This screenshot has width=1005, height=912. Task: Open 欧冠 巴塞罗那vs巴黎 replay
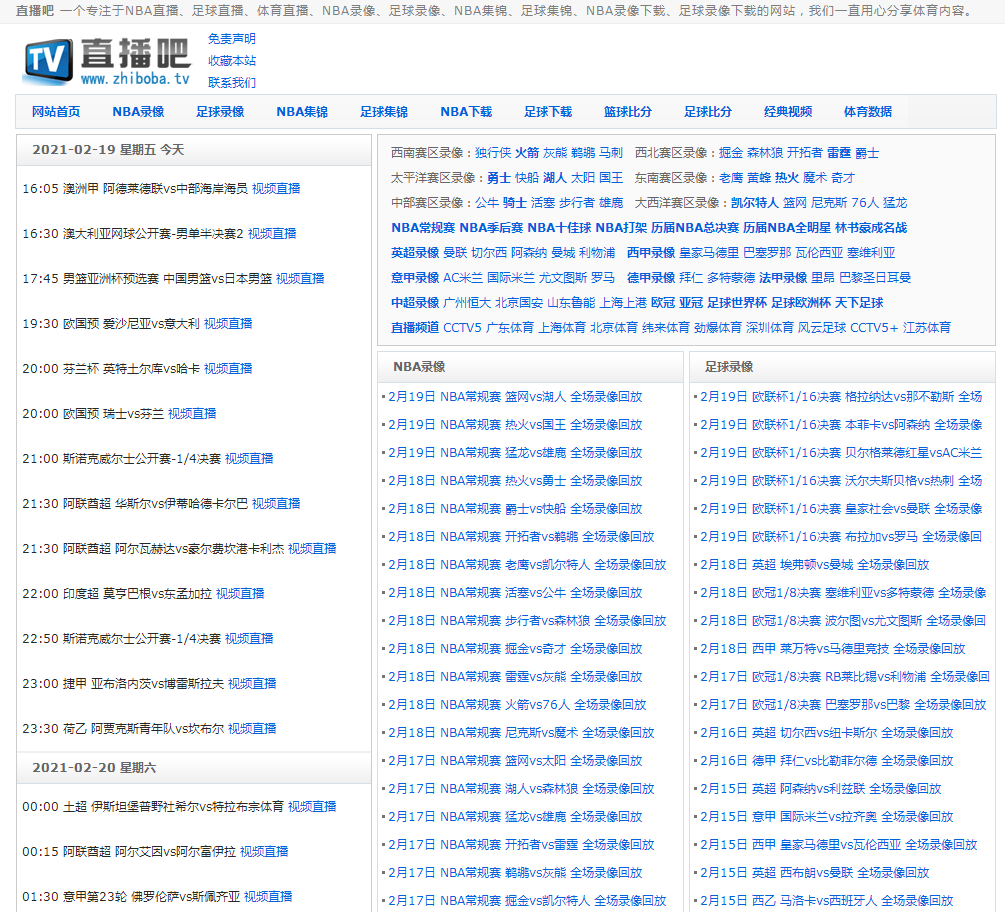tap(843, 704)
